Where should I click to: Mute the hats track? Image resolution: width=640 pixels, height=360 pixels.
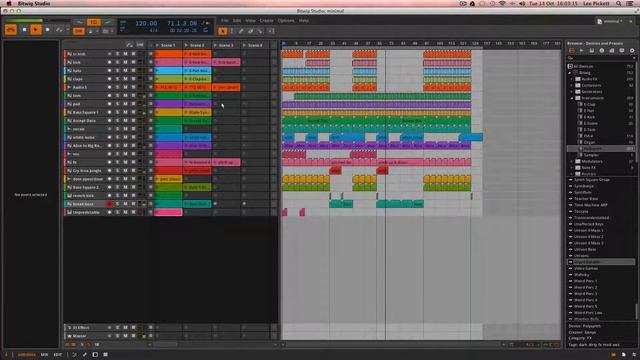[x=125, y=71]
